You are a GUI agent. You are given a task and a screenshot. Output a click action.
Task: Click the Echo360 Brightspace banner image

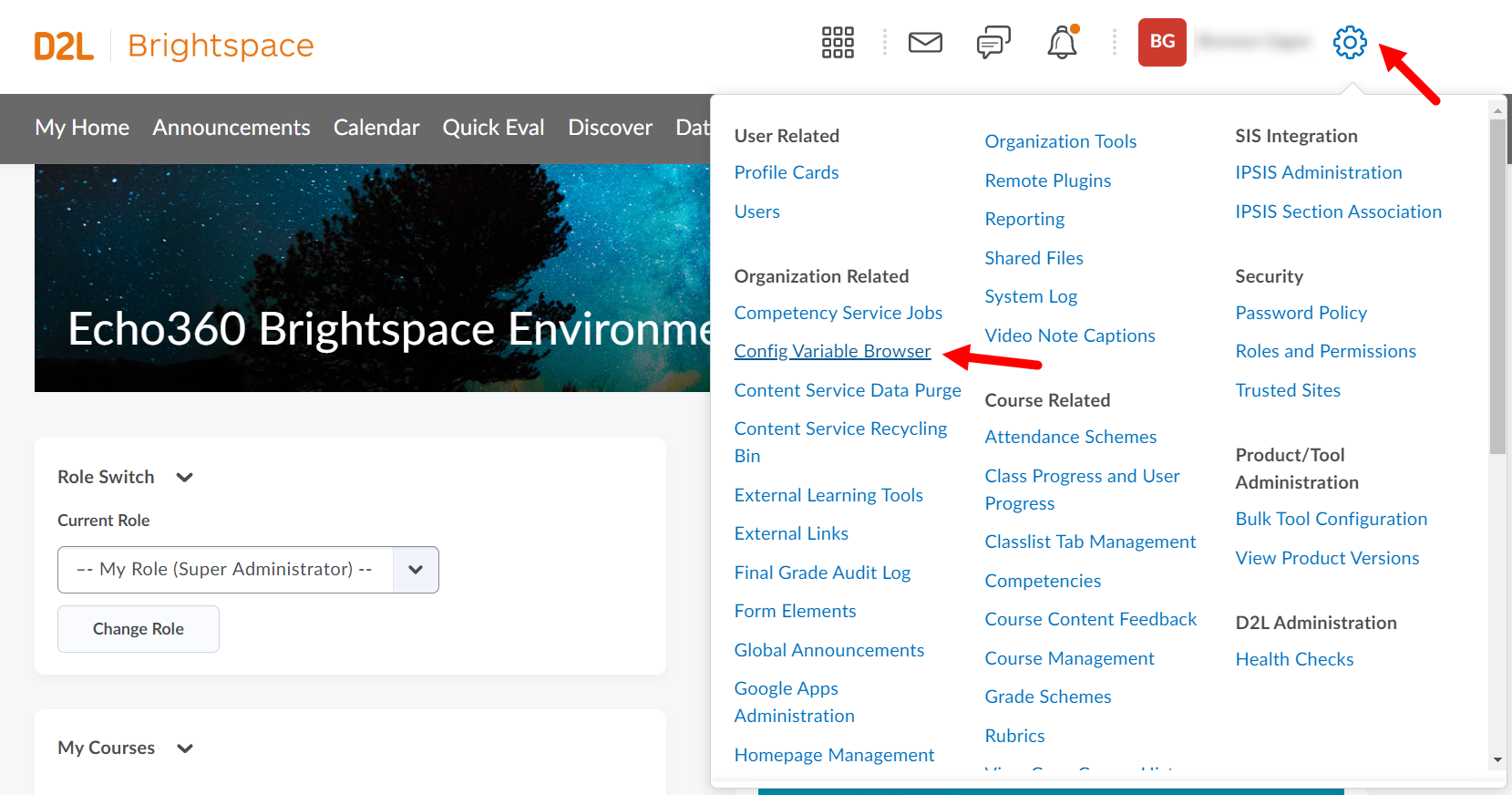[x=372, y=278]
